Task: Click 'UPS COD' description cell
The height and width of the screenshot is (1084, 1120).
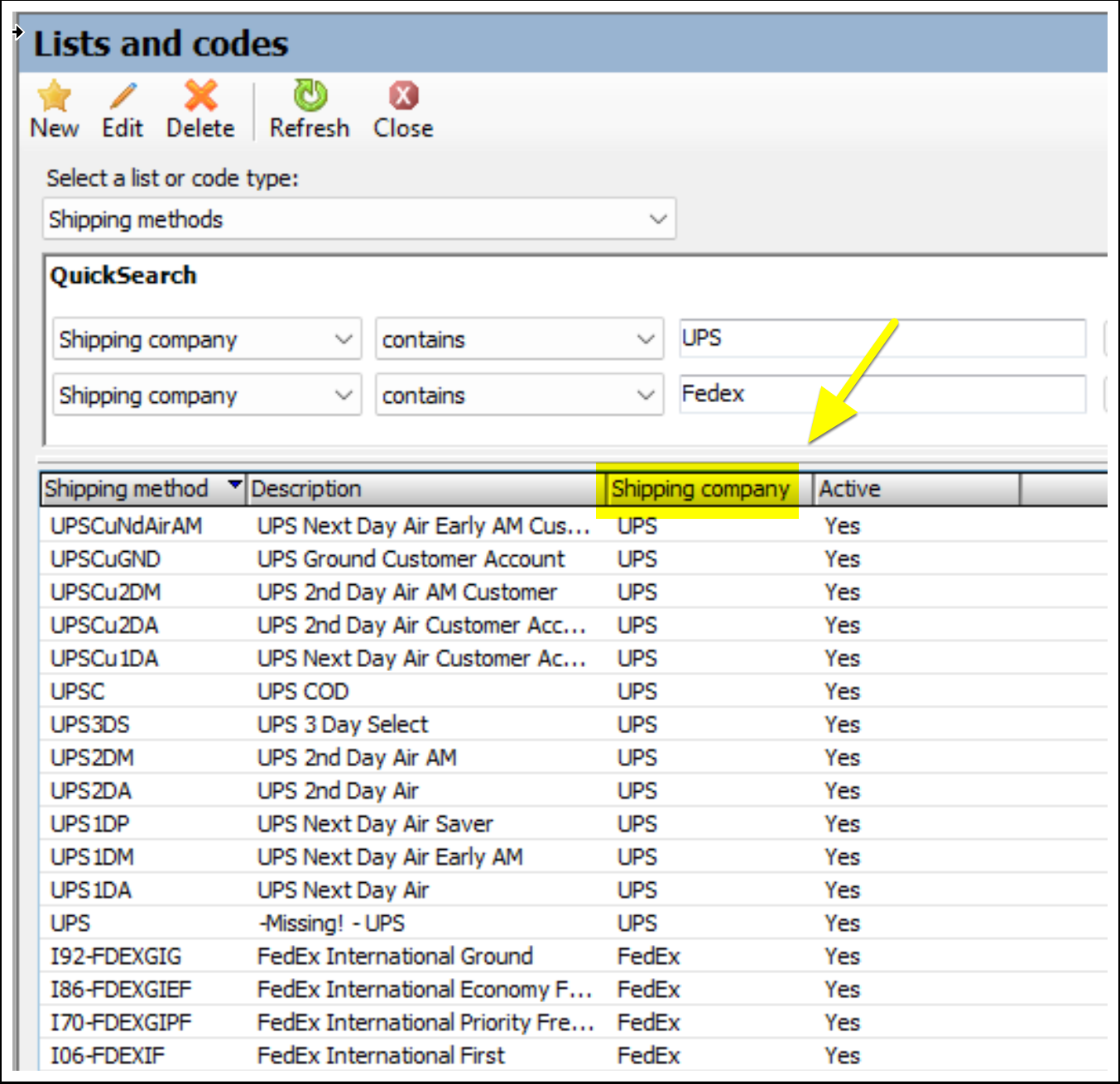Action: (x=303, y=692)
